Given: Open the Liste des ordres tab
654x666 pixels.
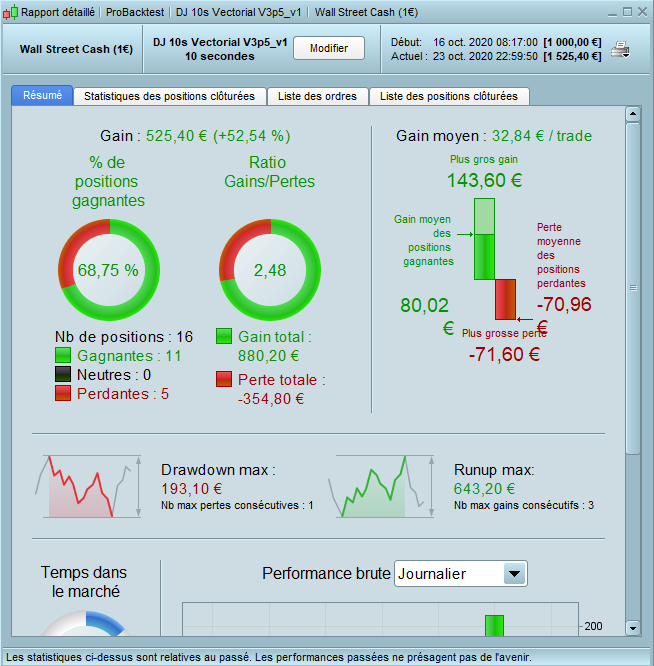Looking at the screenshot, I should pyautogui.click(x=317, y=96).
